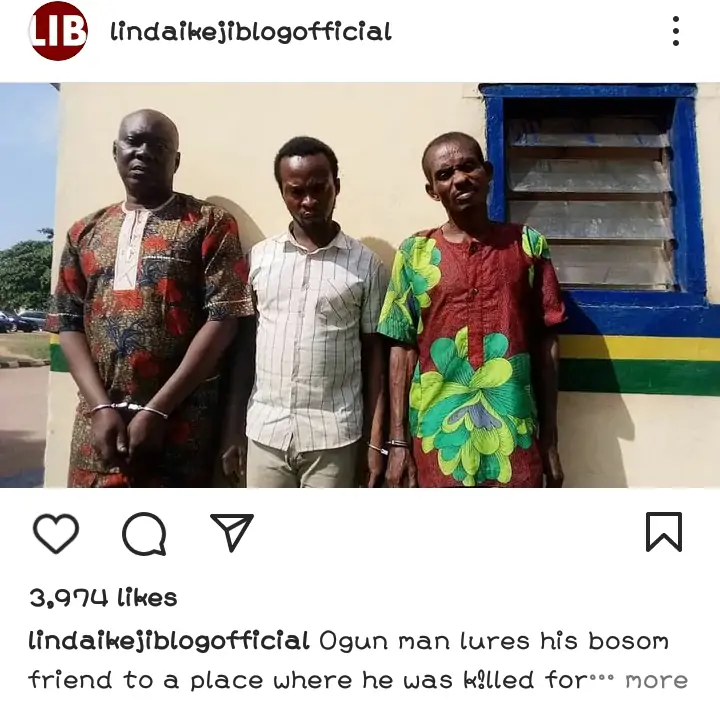
Task: Open the red LIB profile avatar
Action: click(58, 31)
